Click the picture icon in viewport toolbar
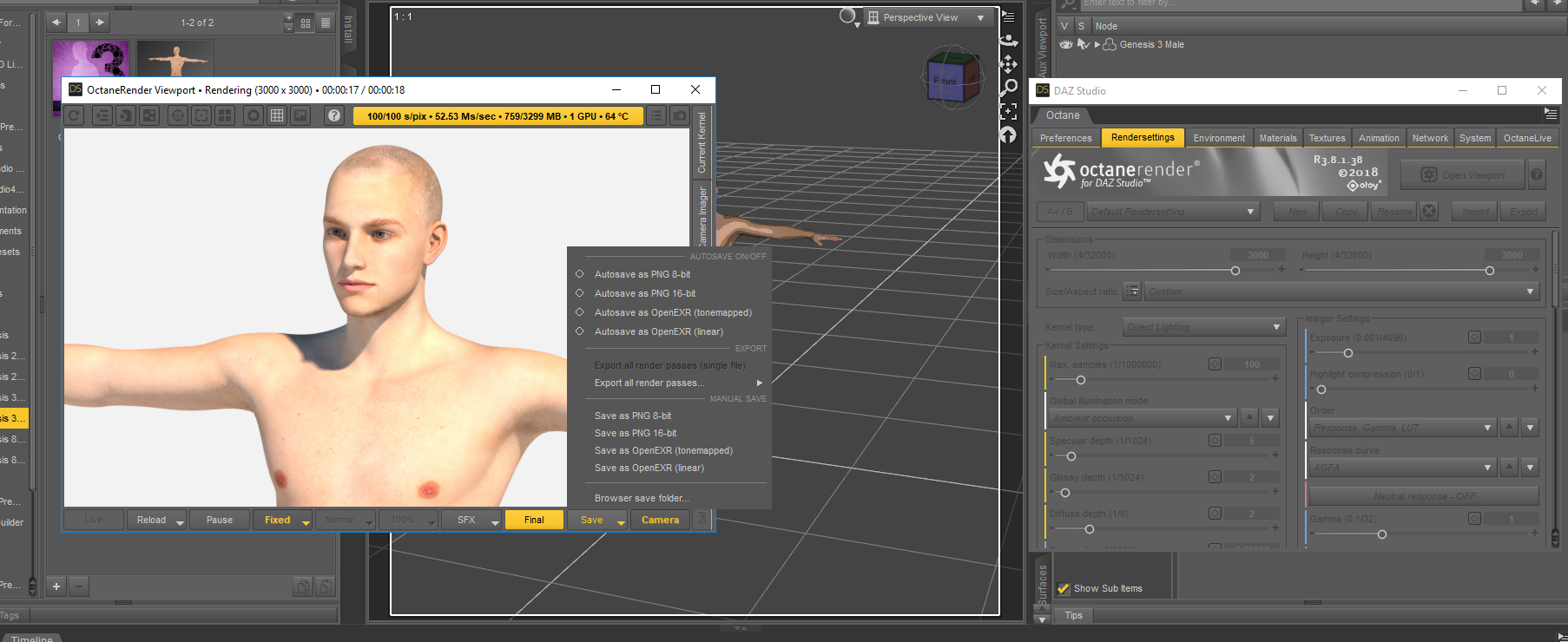Viewport: 1568px width, 642px height. coord(300,115)
